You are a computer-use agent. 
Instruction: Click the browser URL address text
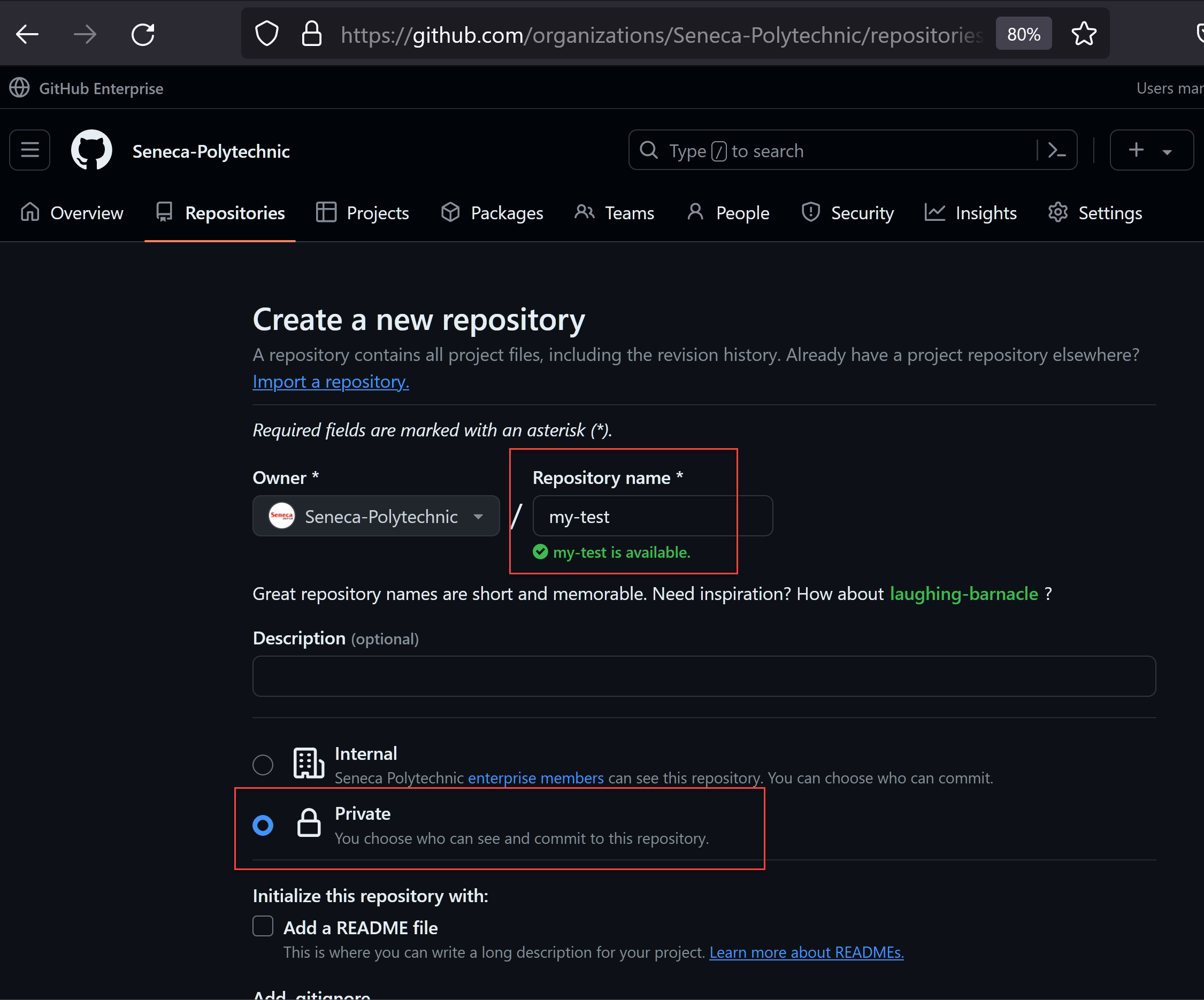(x=661, y=35)
